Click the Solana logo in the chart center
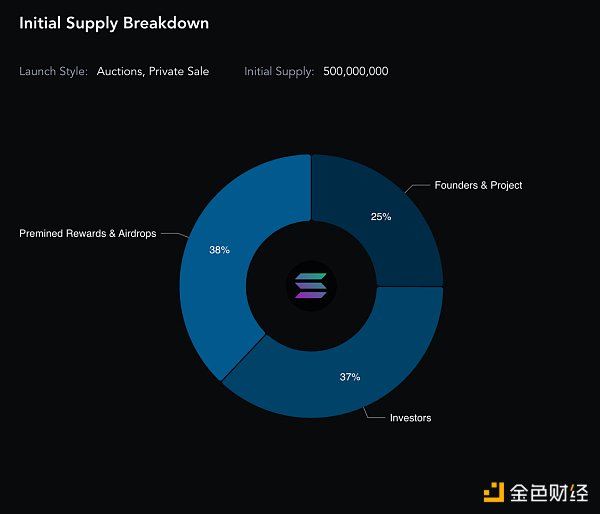600x514 pixels. pos(311,286)
